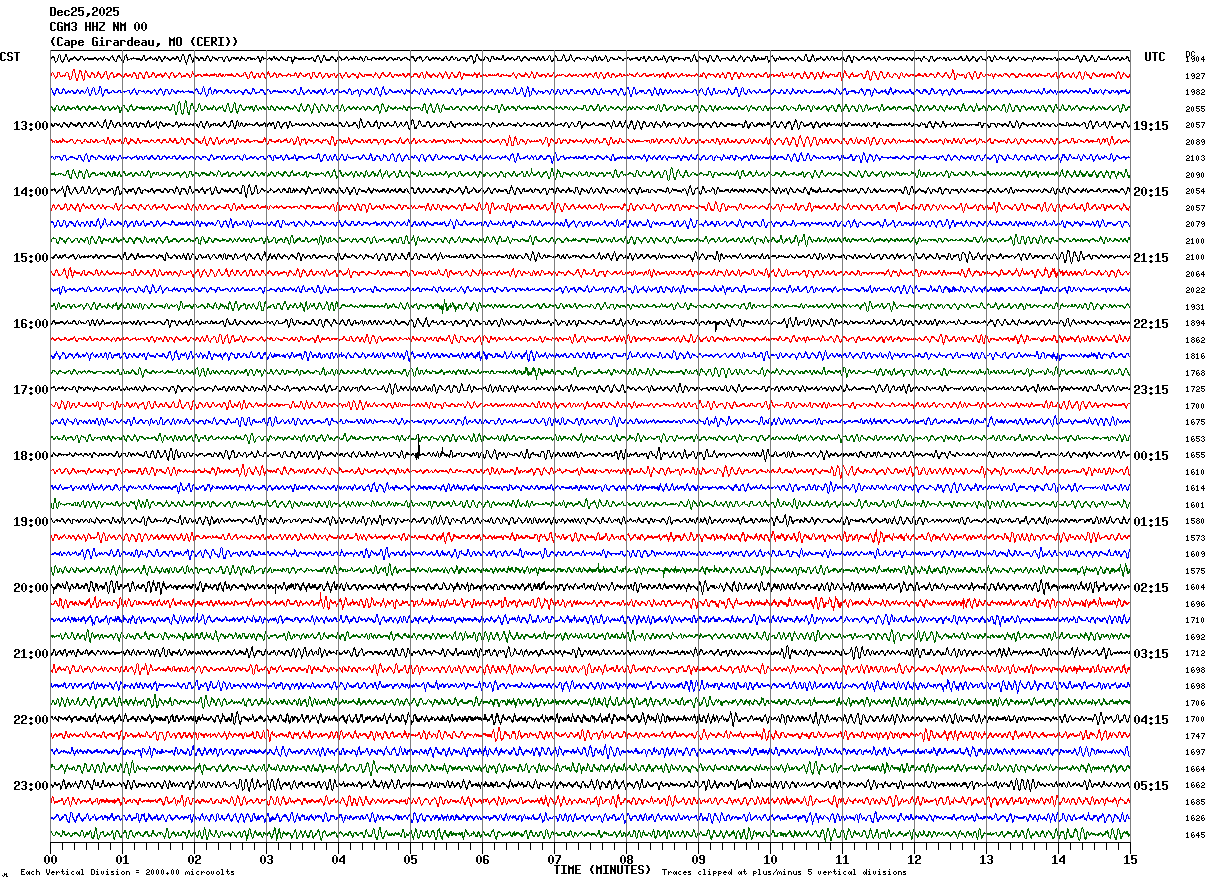Click the DC value 2103
Screen dimensions: 1210x886
click(x=1195, y=158)
